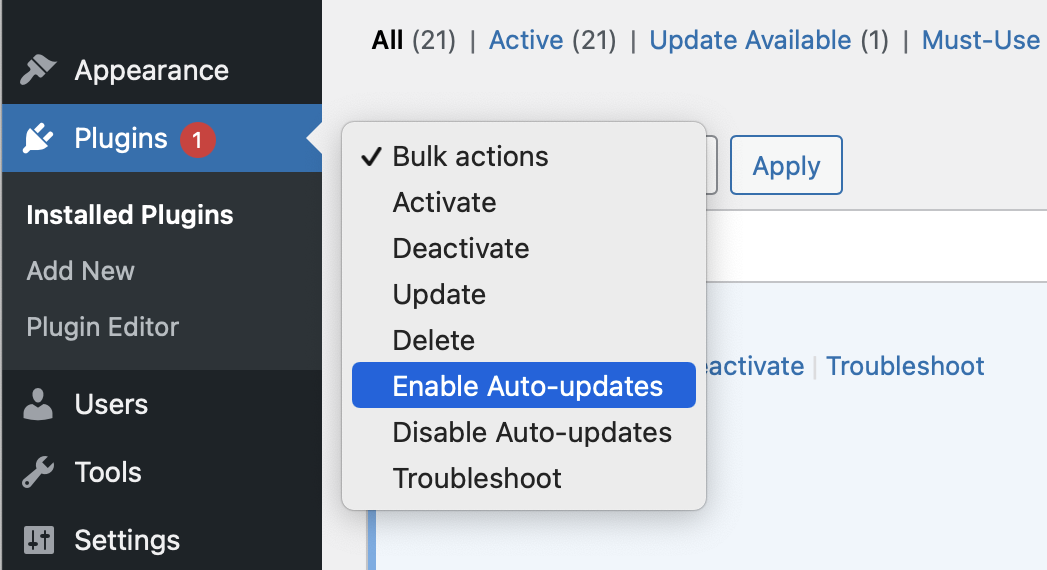Click the Tools wrench icon
Image resolution: width=1047 pixels, height=570 pixels.
click(39, 472)
